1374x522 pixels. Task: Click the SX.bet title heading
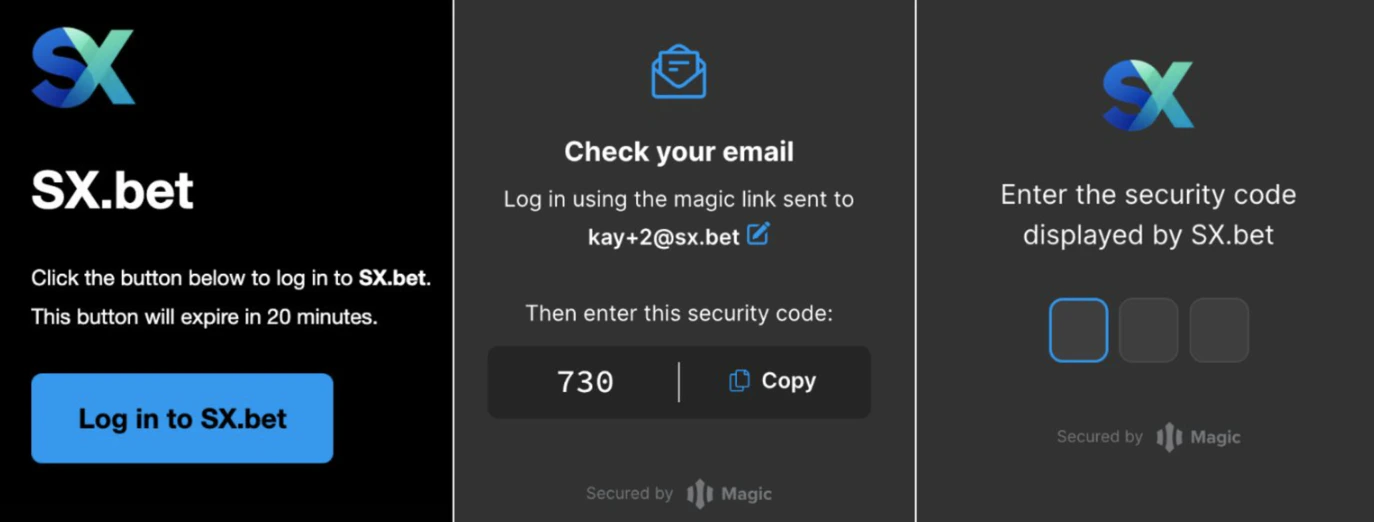[x=112, y=189]
